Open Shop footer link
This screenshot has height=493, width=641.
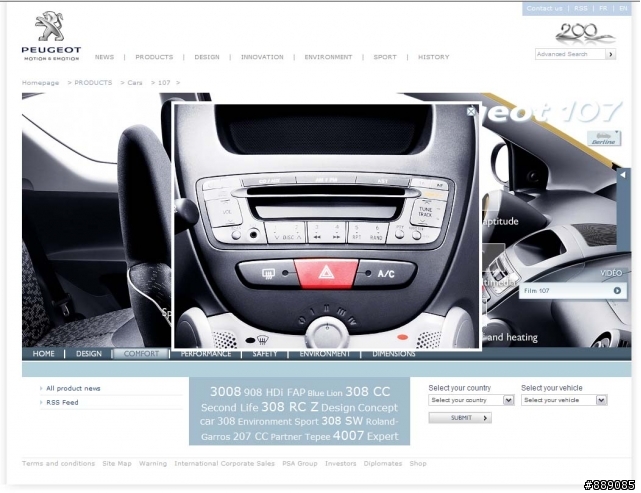pos(418,464)
